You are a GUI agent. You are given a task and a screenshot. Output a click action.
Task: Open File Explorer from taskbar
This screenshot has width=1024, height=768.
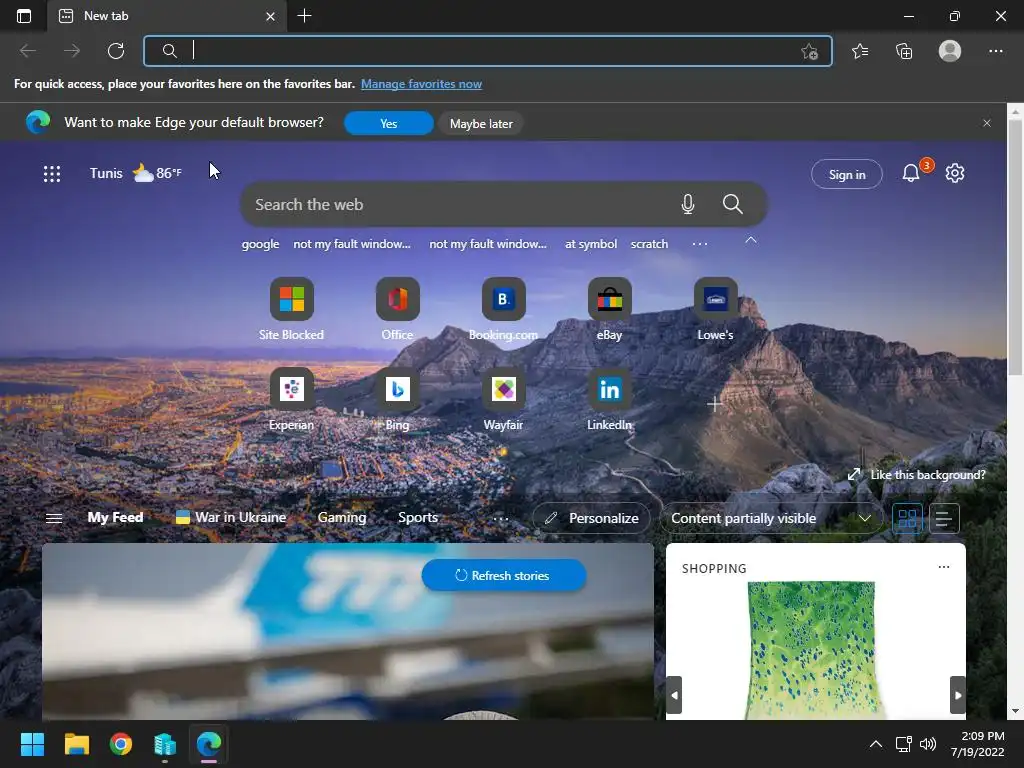click(x=76, y=744)
